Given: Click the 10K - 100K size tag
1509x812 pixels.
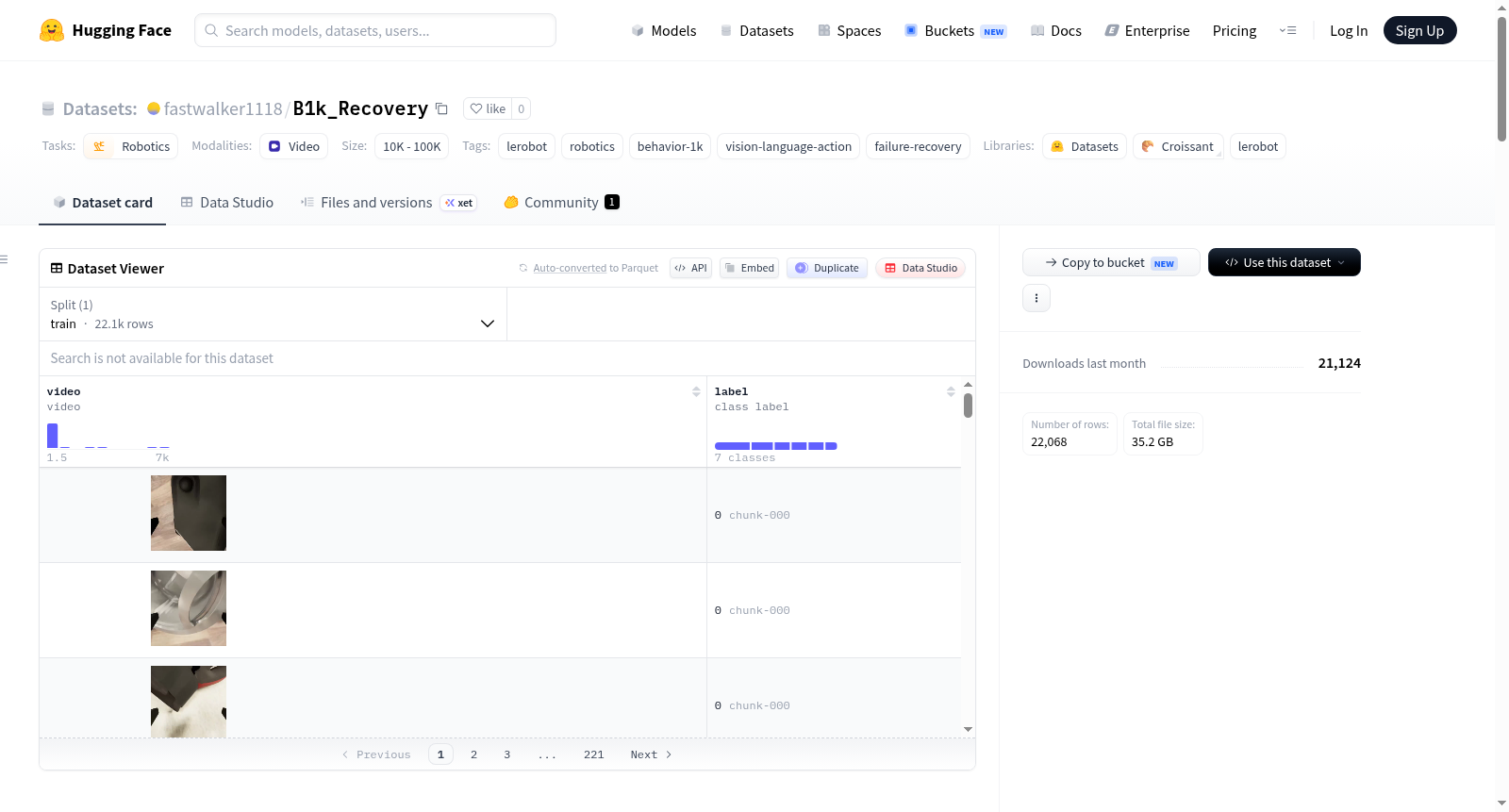Looking at the screenshot, I should [x=412, y=146].
